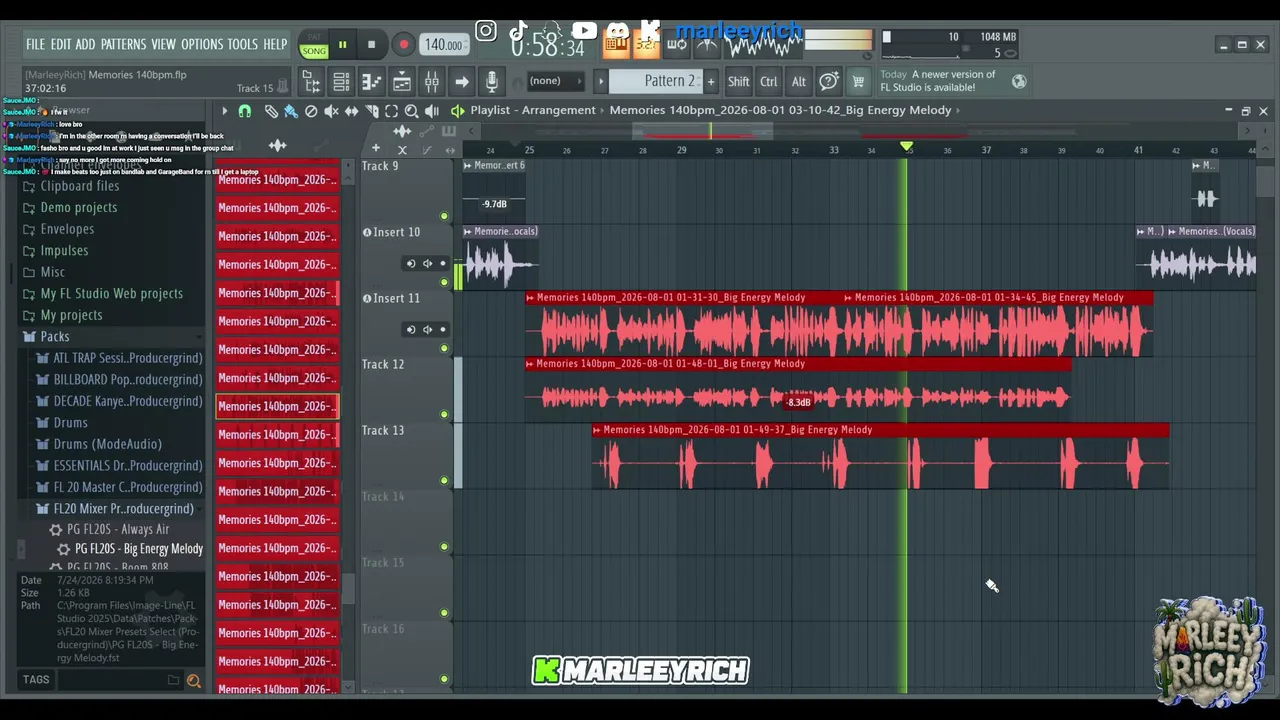Open the channel rack icon
The height and width of the screenshot is (720, 1280).
[341, 81]
